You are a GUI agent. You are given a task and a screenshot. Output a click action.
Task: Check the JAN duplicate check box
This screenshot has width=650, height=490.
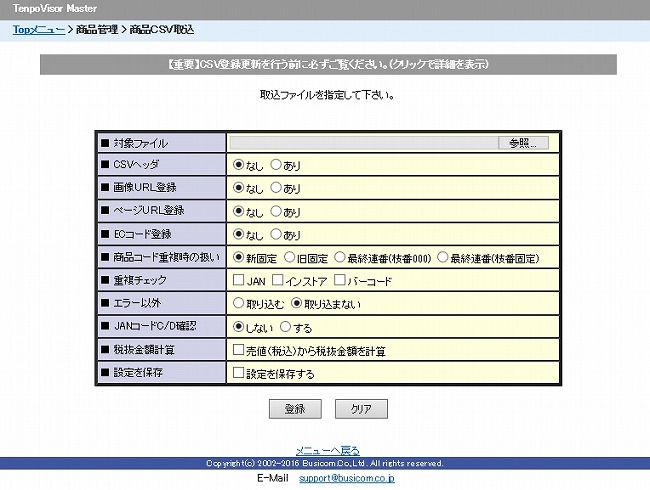238,280
